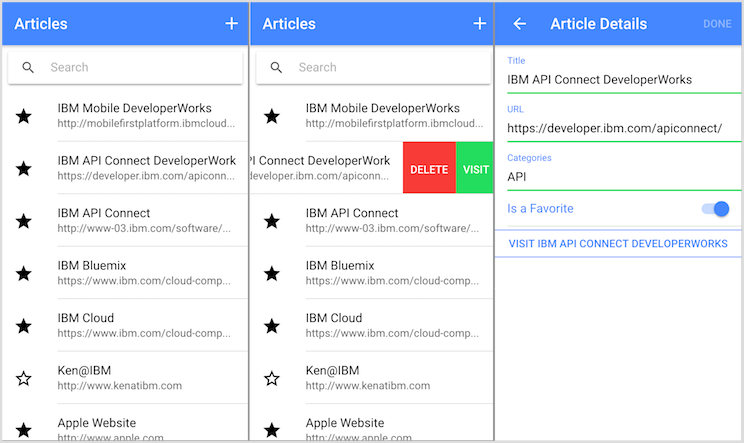Viewport: 744px width, 443px height.
Task: Toggle the IBM Bluemix star in the middle list
Action: [x=272, y=274]
